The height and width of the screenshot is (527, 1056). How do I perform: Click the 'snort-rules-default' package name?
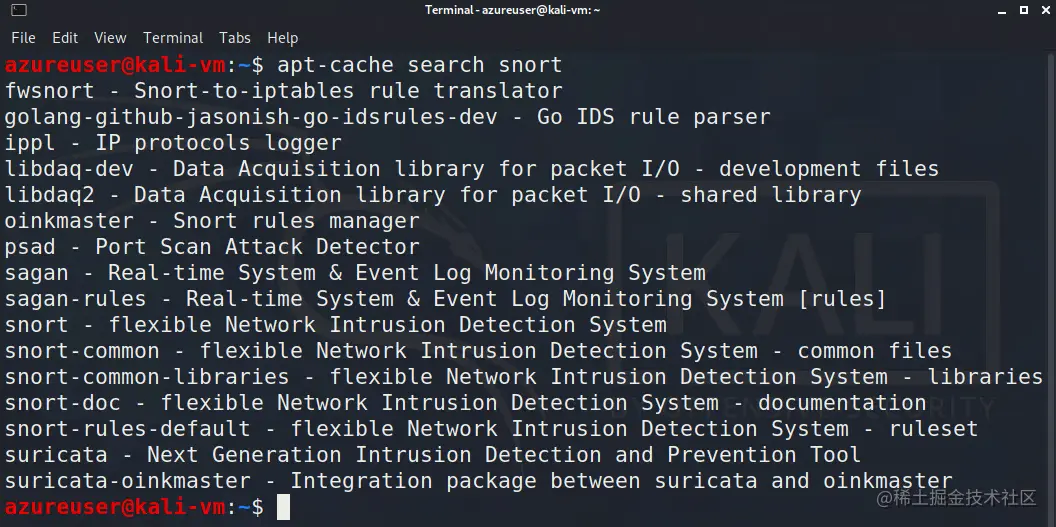tap(127, 429)
